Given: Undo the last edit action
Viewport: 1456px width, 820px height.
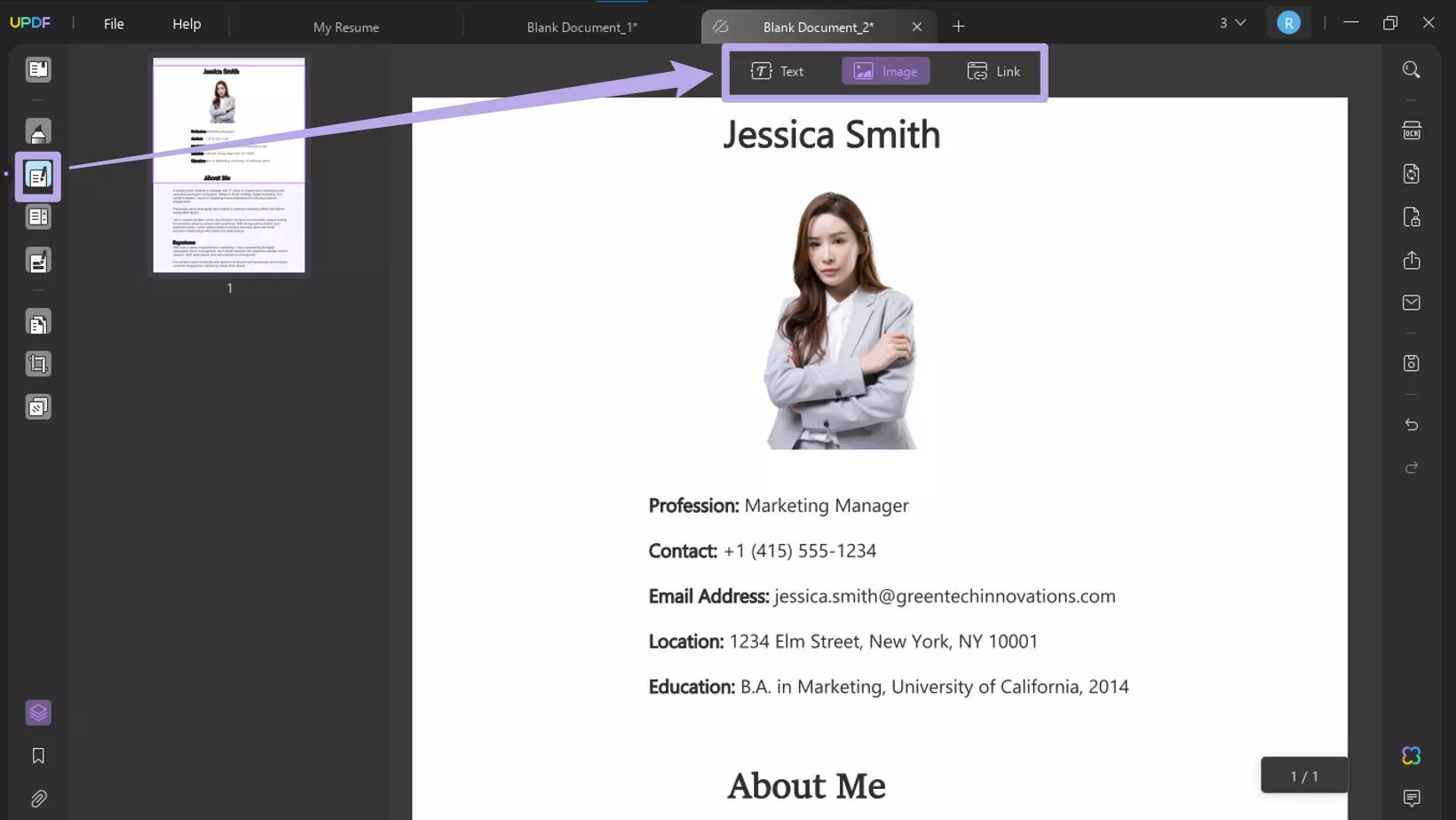Looking at the screenshot, I should pyautogui.click(x=1412, y=424).
